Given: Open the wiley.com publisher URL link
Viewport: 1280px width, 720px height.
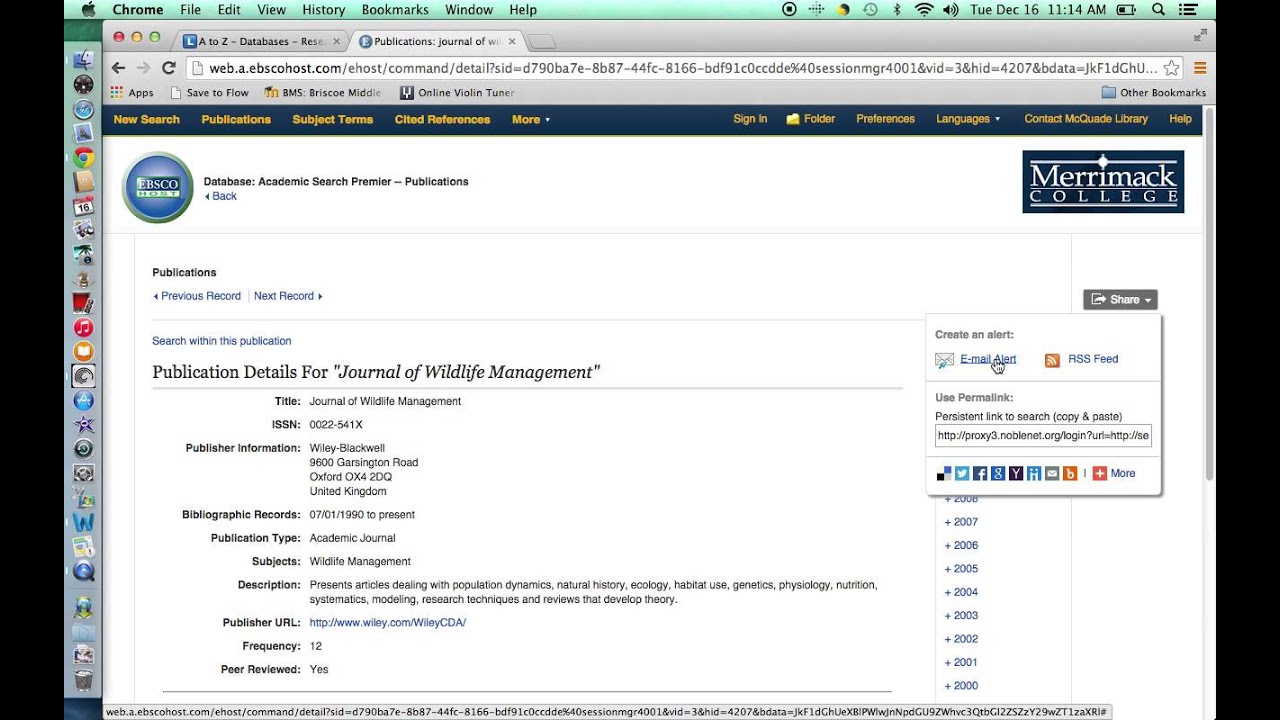Looking at the screenshot, I should tap(388, 623).
